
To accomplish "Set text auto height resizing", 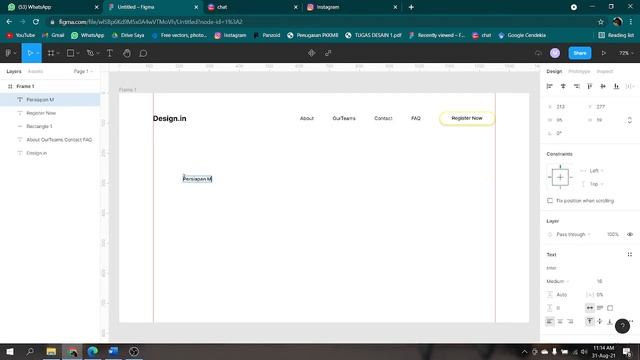I will (x=600, y=308).
